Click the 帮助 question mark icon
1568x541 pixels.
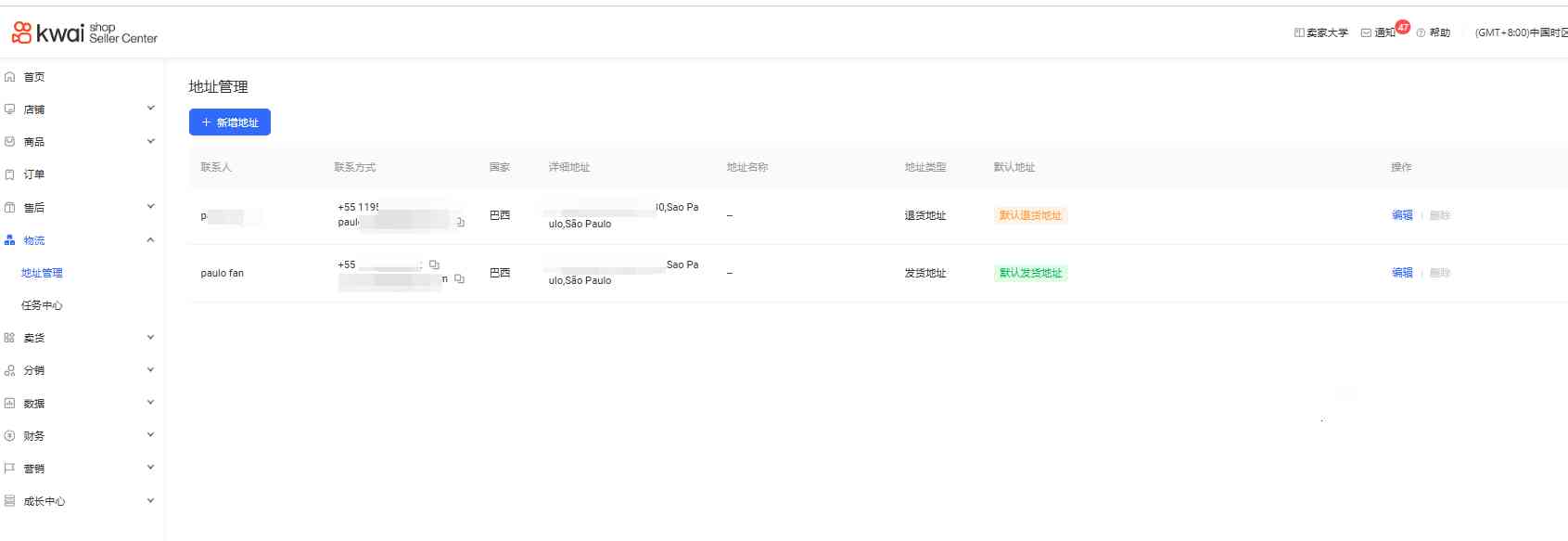(1421, 32)
